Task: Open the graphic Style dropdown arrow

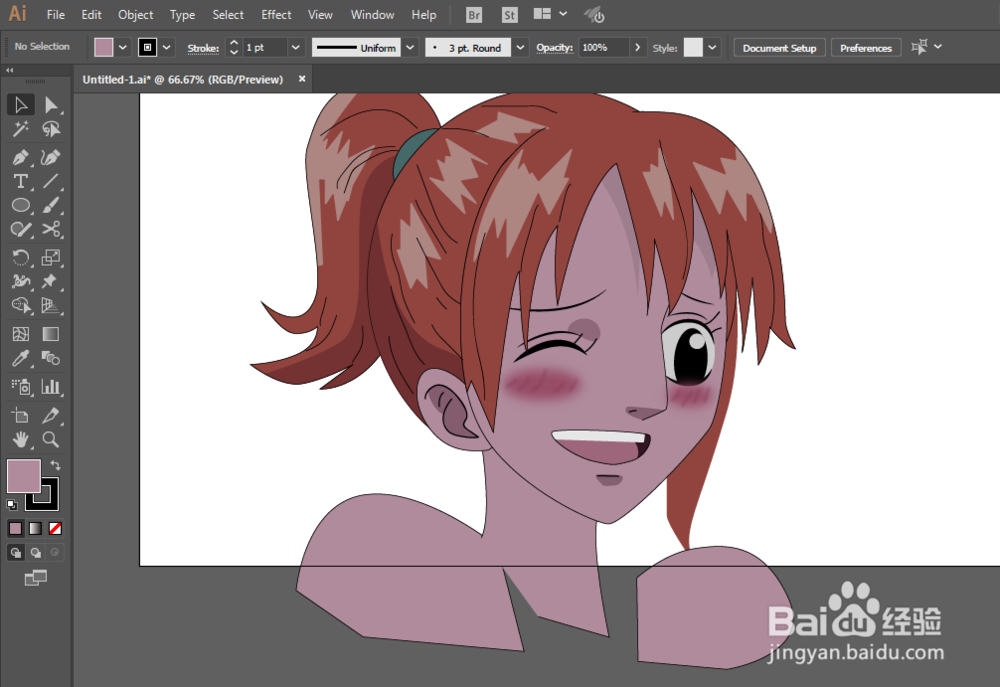Action: click(712, 47)
